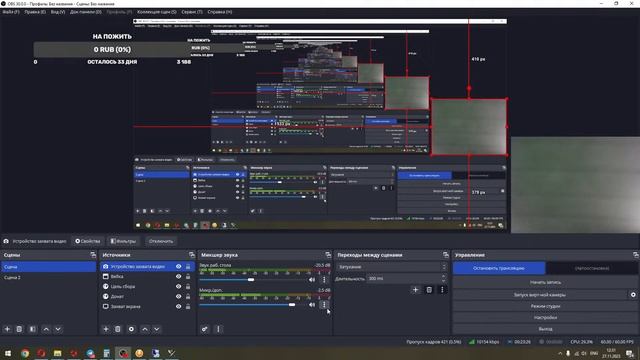Toggle lock on Вебка source

(188, 276)
